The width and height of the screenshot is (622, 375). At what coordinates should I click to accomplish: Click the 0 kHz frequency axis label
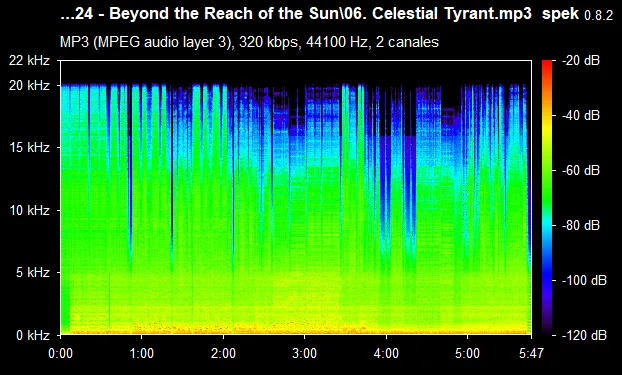point(33,335)
